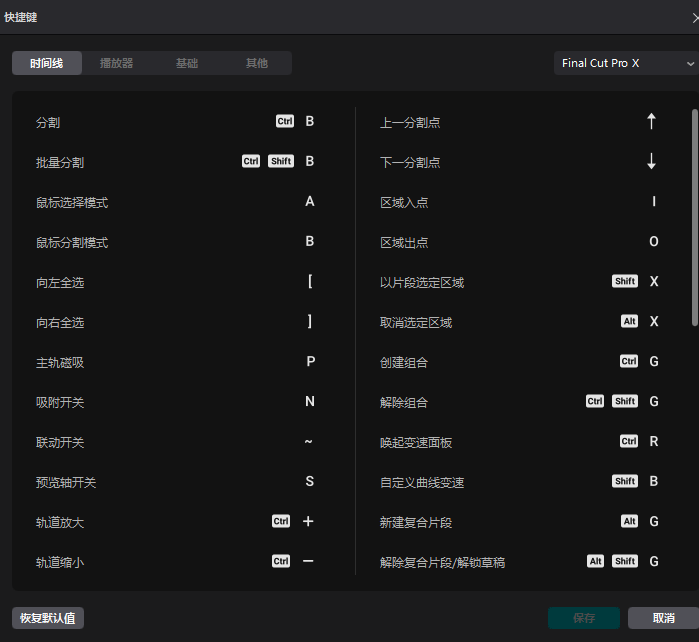Image resolution: width=699 pixels, height=642 pixels.
Task: Switch to the 播放器 tab
Action: point(117,63)
